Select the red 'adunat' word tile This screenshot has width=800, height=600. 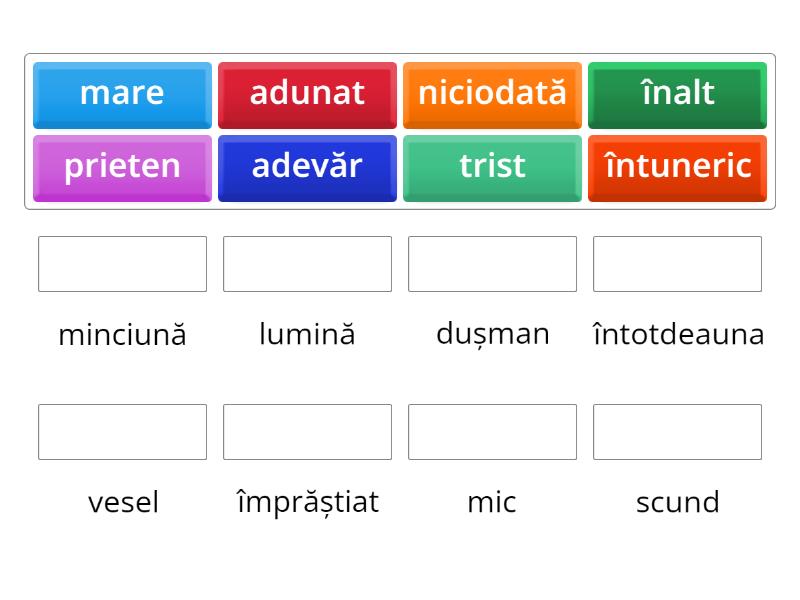point(307,95)
